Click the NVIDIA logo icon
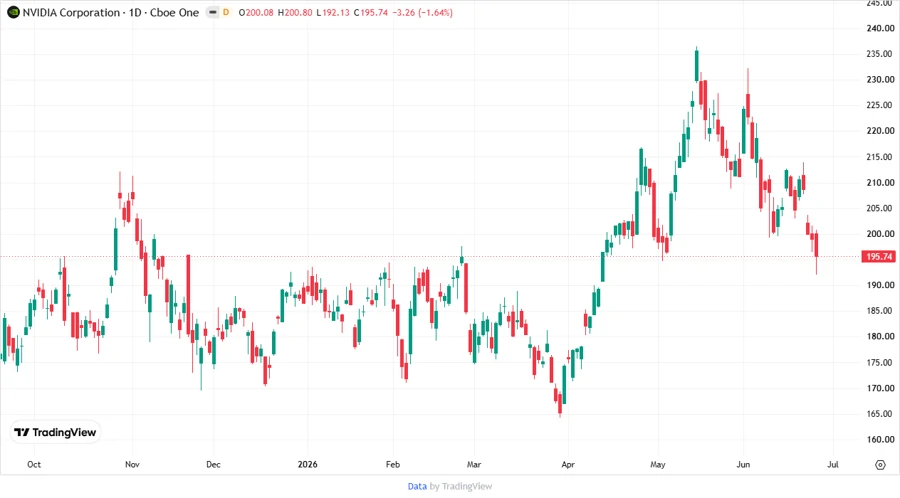 (x=13, y=12)
